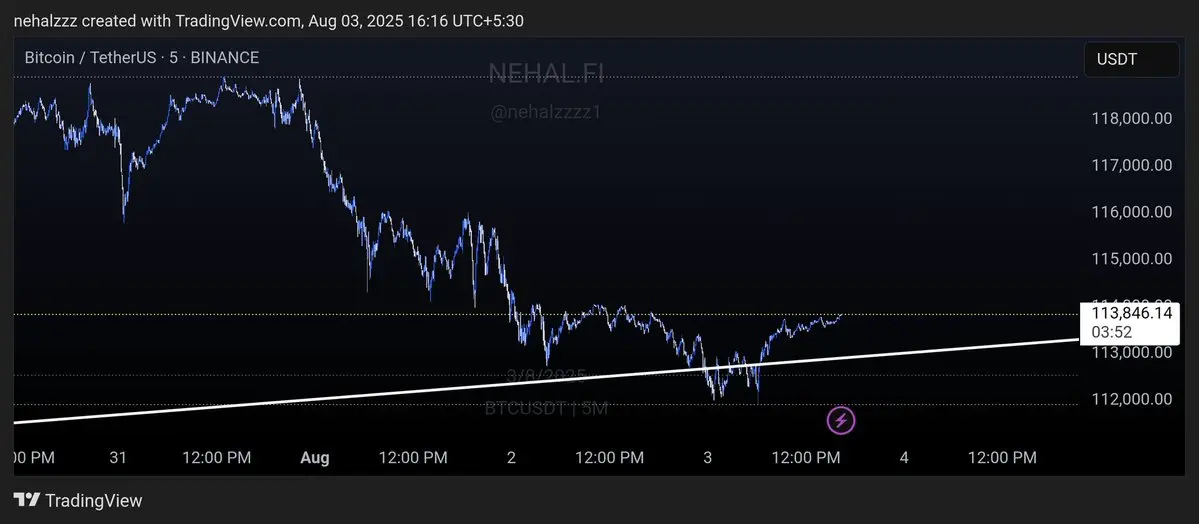Select the 116,000.00 price axis label

coord(1131,212)
